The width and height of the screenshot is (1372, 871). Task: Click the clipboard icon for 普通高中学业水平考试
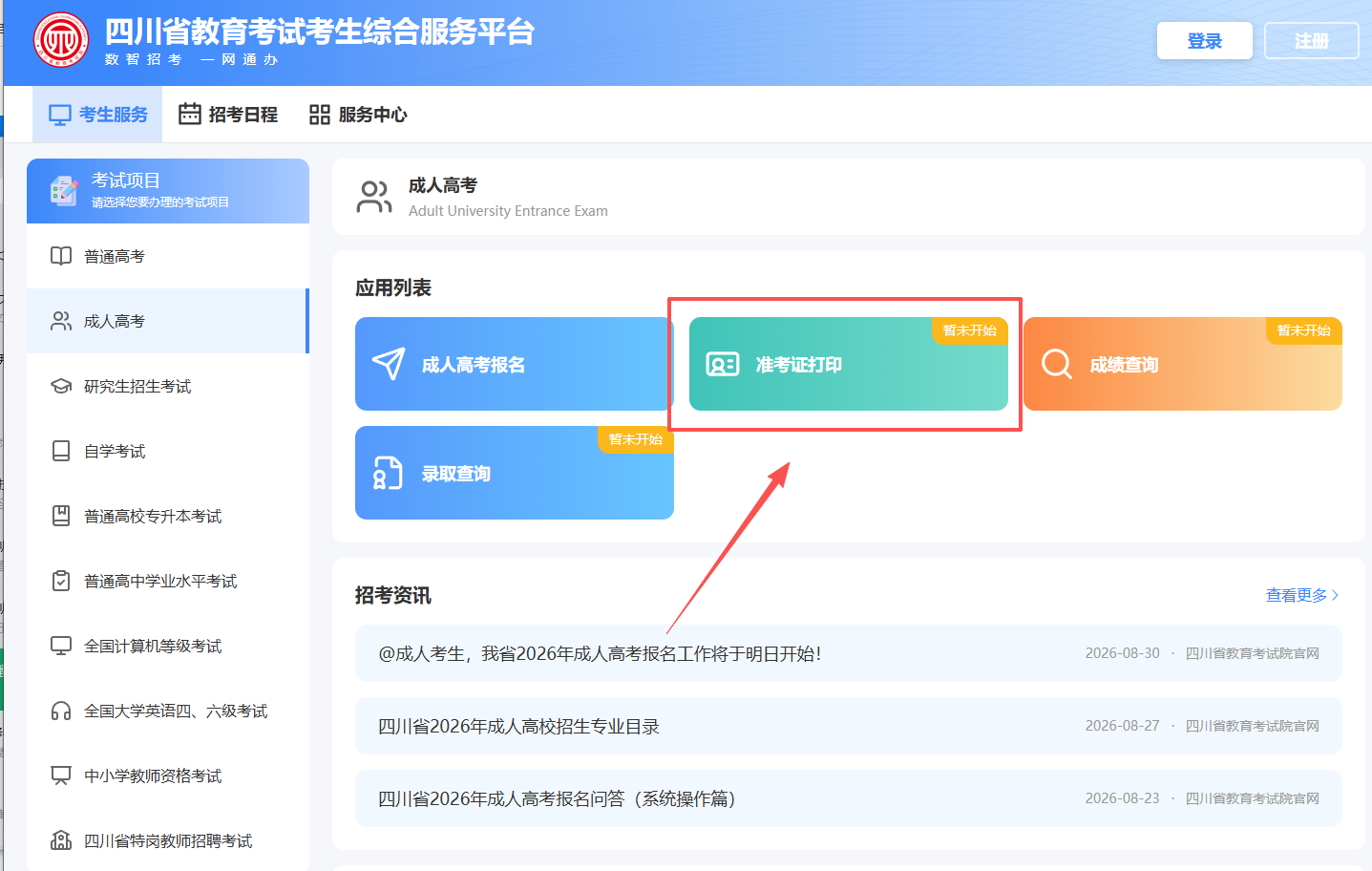(x=61, y=581)
